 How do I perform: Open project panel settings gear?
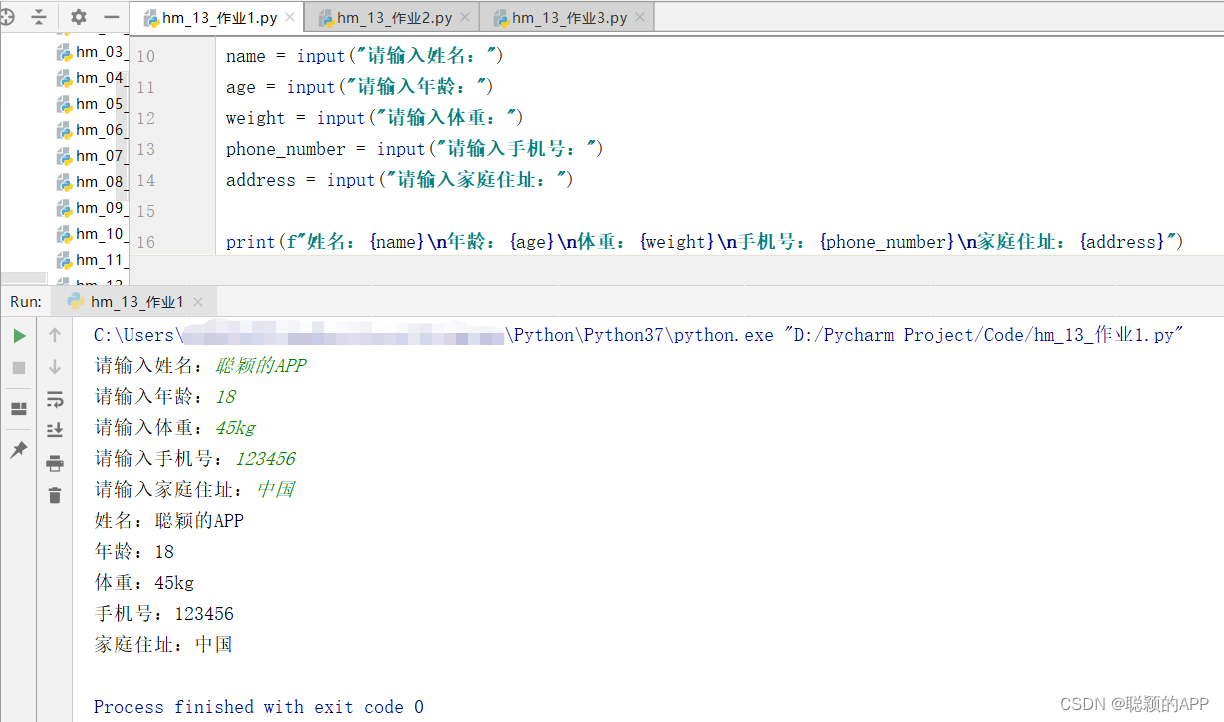coord(79,17)
